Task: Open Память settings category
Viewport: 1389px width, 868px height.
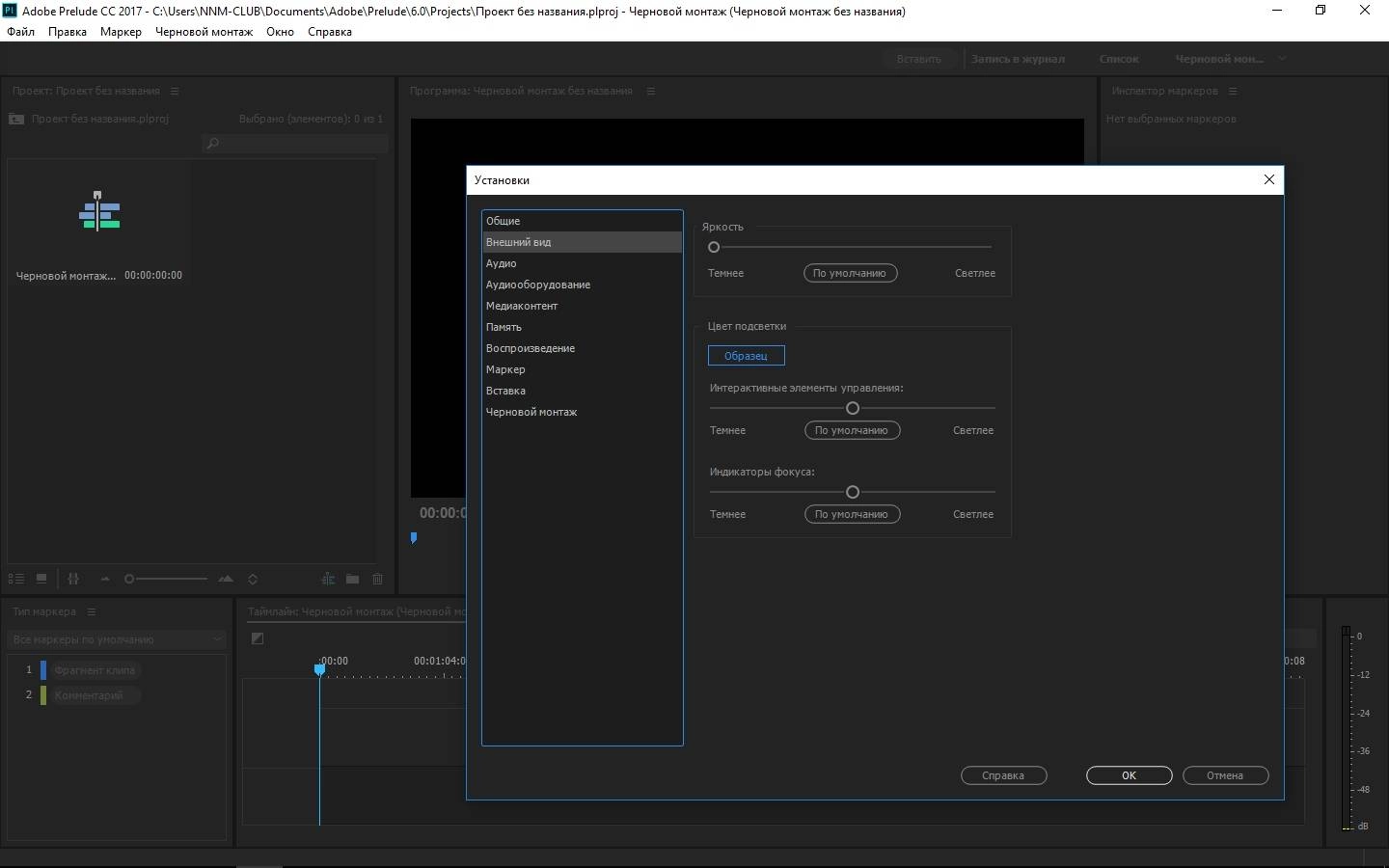Action: pos(582,327)
